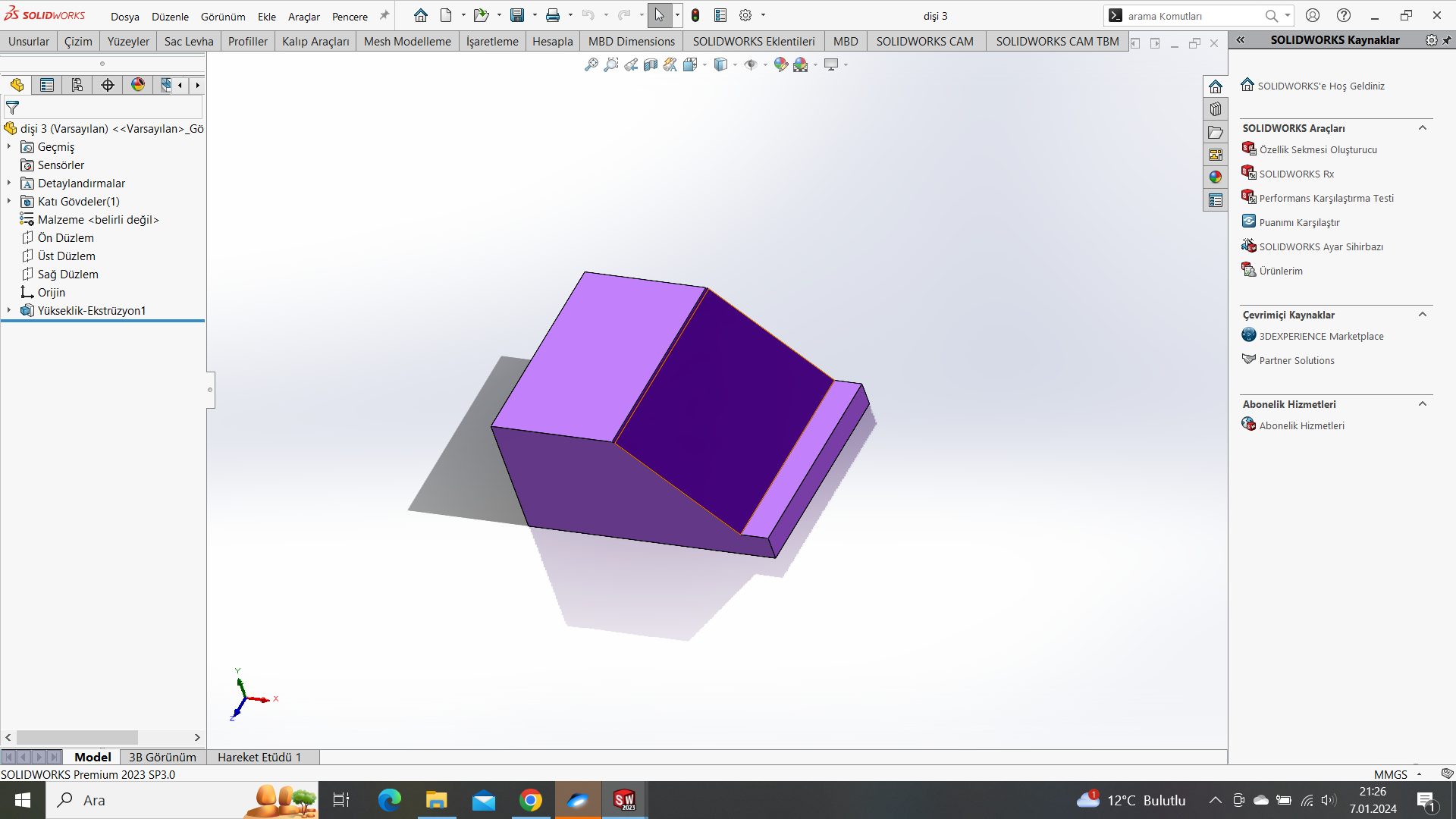Switch to the Çizim ribbon tab
The height and width of the screenshot is (819, 1456).
tap(78, 41)
